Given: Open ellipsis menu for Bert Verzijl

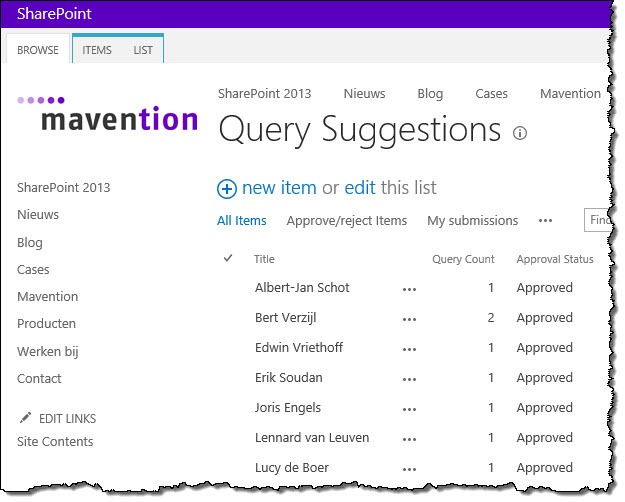Looking at the screenshot, I should click(409, 319).
